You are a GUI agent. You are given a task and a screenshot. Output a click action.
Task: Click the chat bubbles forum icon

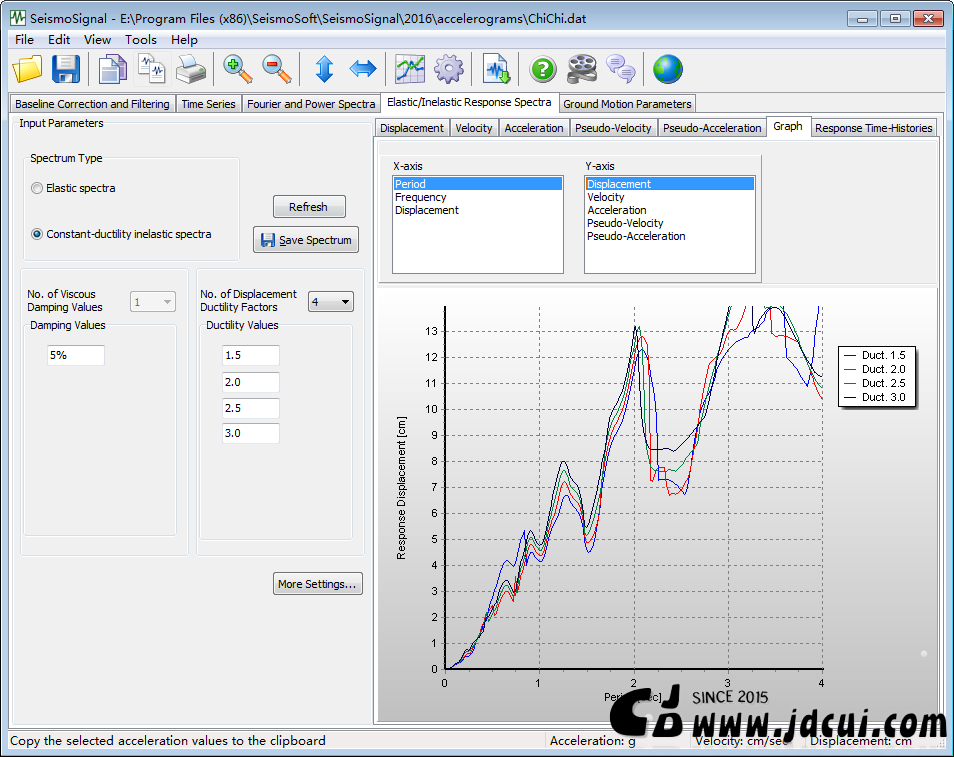621,69
